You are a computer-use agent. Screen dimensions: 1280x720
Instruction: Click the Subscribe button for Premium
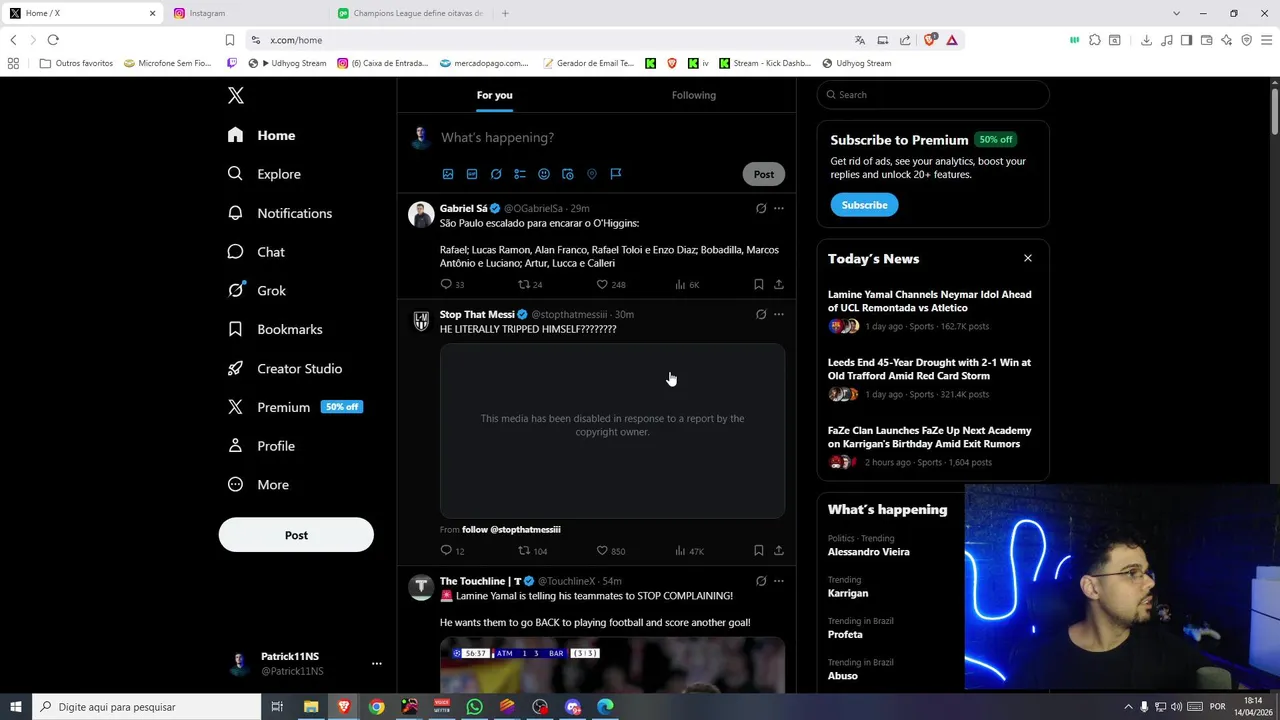pos(864,205)
